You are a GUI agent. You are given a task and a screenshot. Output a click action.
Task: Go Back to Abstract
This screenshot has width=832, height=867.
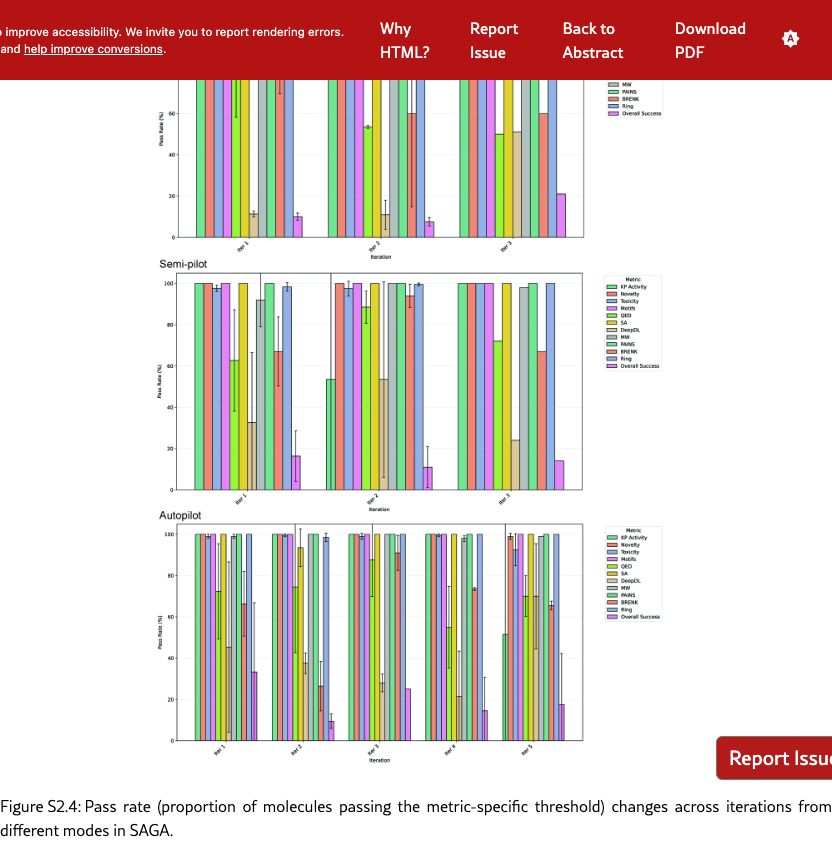[592, 40]
